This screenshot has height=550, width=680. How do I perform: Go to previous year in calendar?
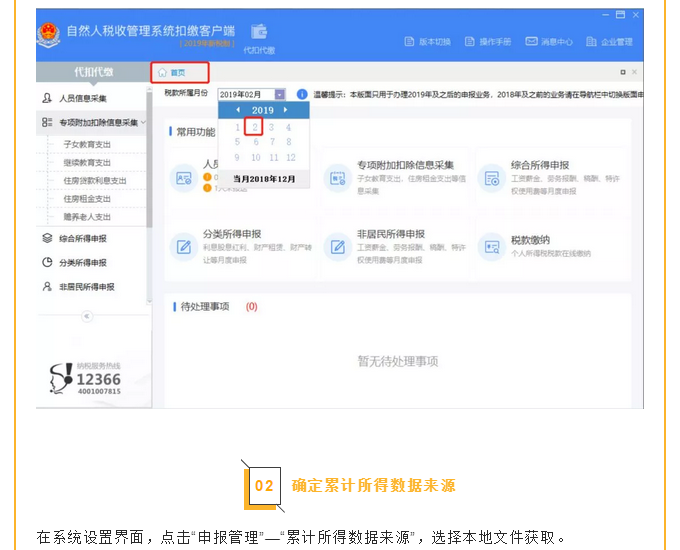pos(238,110)
